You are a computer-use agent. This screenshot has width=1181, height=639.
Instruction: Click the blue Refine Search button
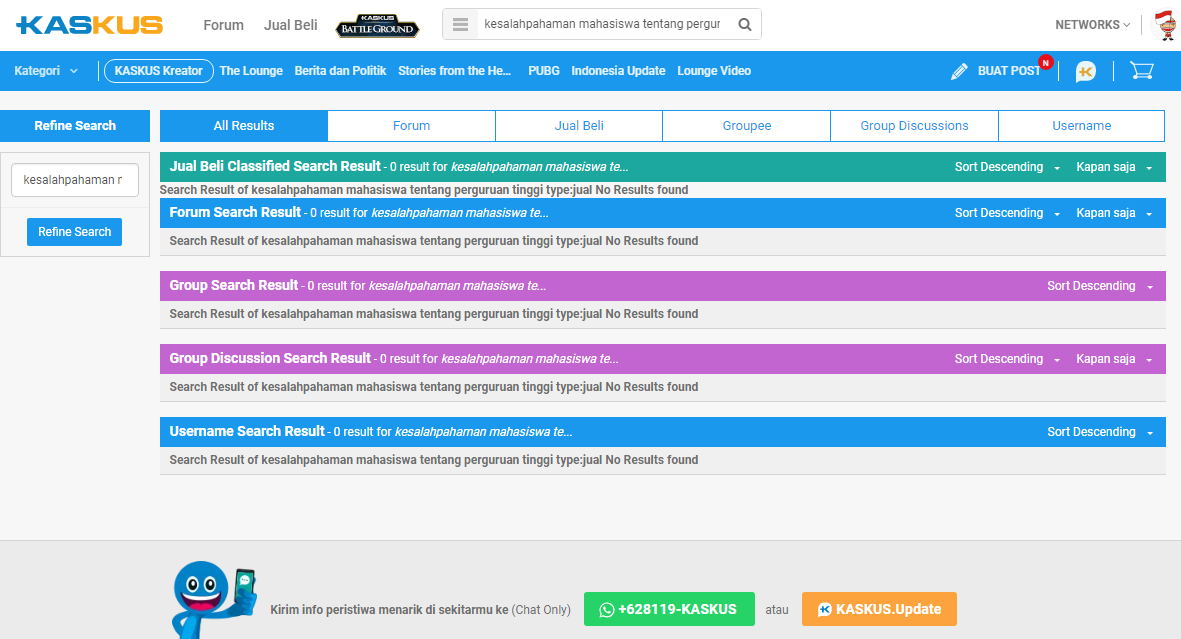[x=75, y=232]
